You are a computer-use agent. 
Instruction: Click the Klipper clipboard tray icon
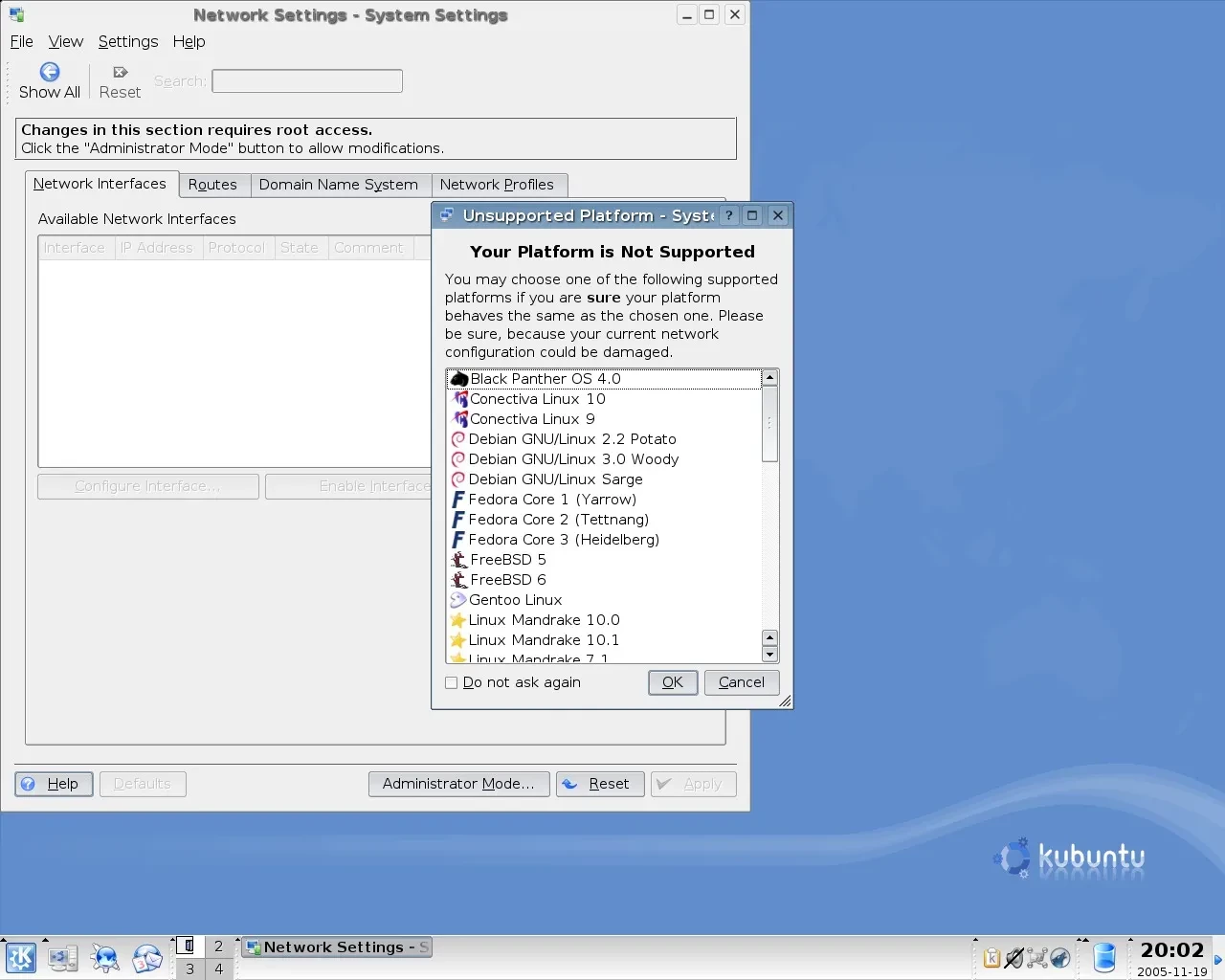[x=991, y=958]
